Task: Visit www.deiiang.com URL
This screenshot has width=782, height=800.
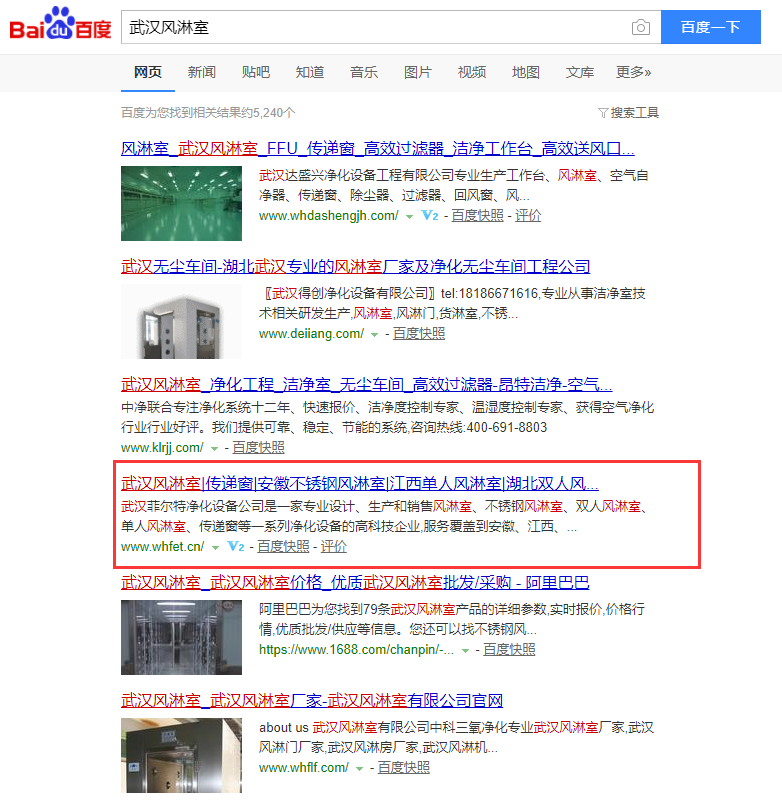Action: point(311,334)
